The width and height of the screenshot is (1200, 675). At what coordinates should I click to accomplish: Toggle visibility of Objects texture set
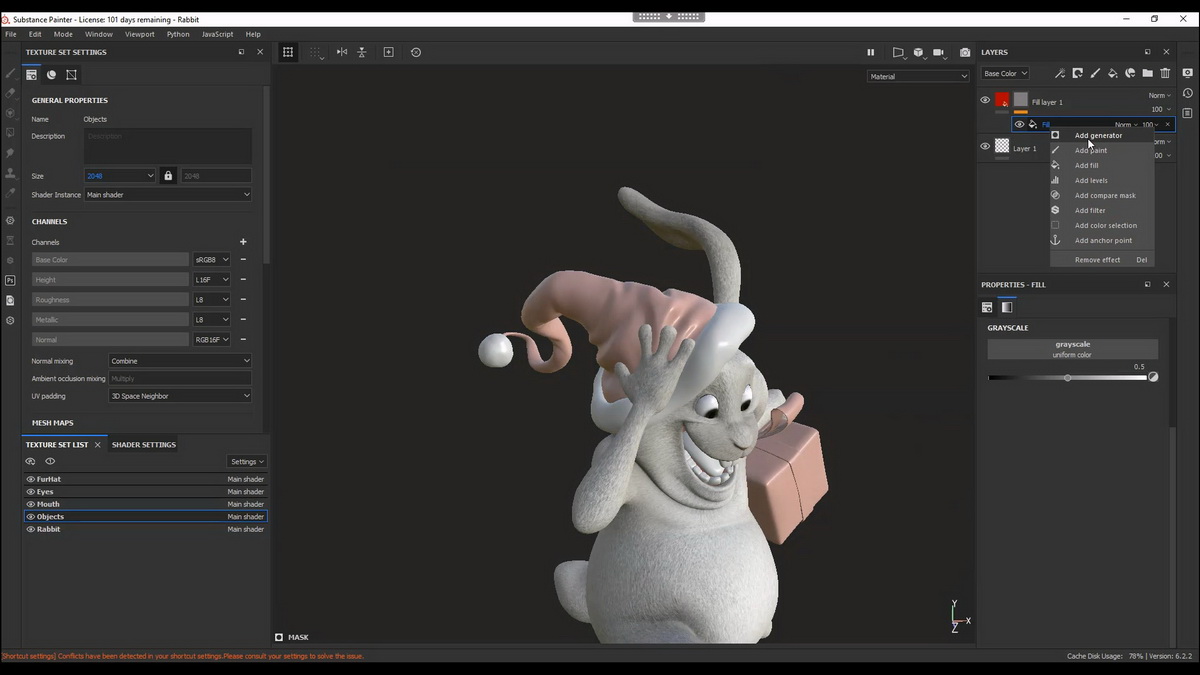[31, 517]
